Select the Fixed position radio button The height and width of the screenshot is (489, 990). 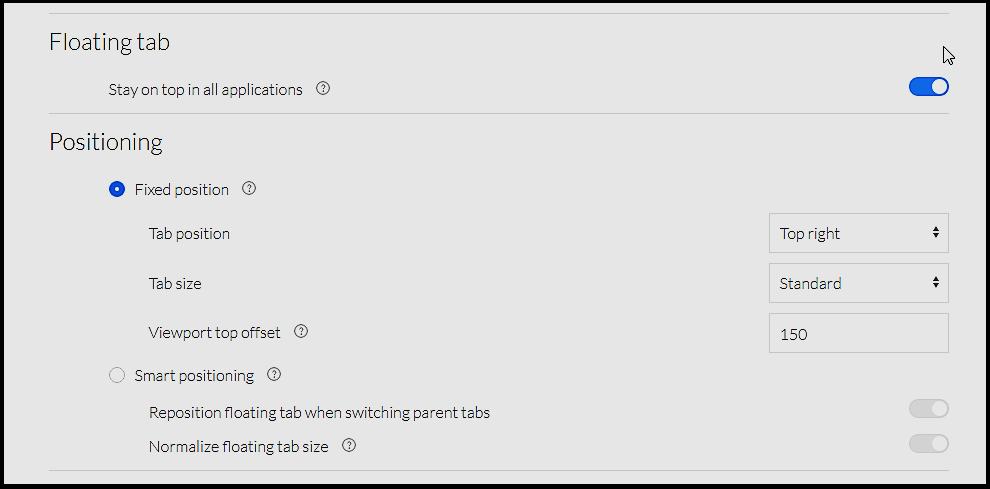coord(117,189)
